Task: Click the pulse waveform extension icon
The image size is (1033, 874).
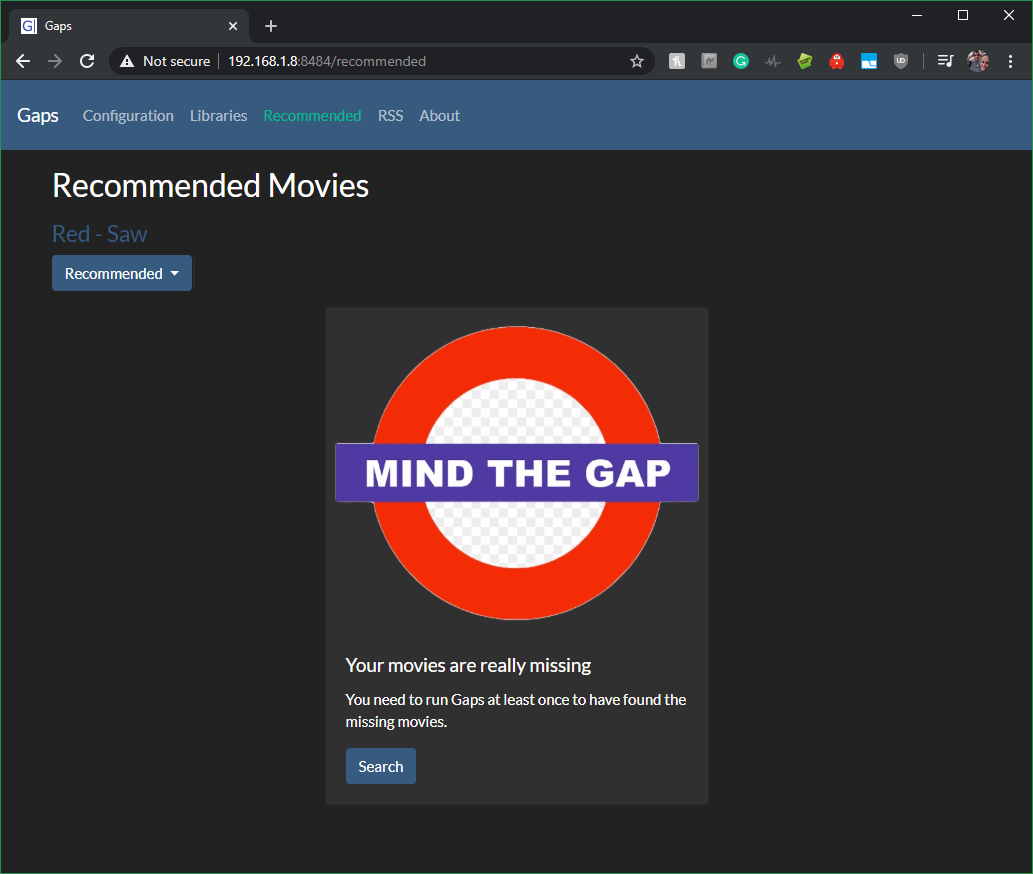Action: 773,61
